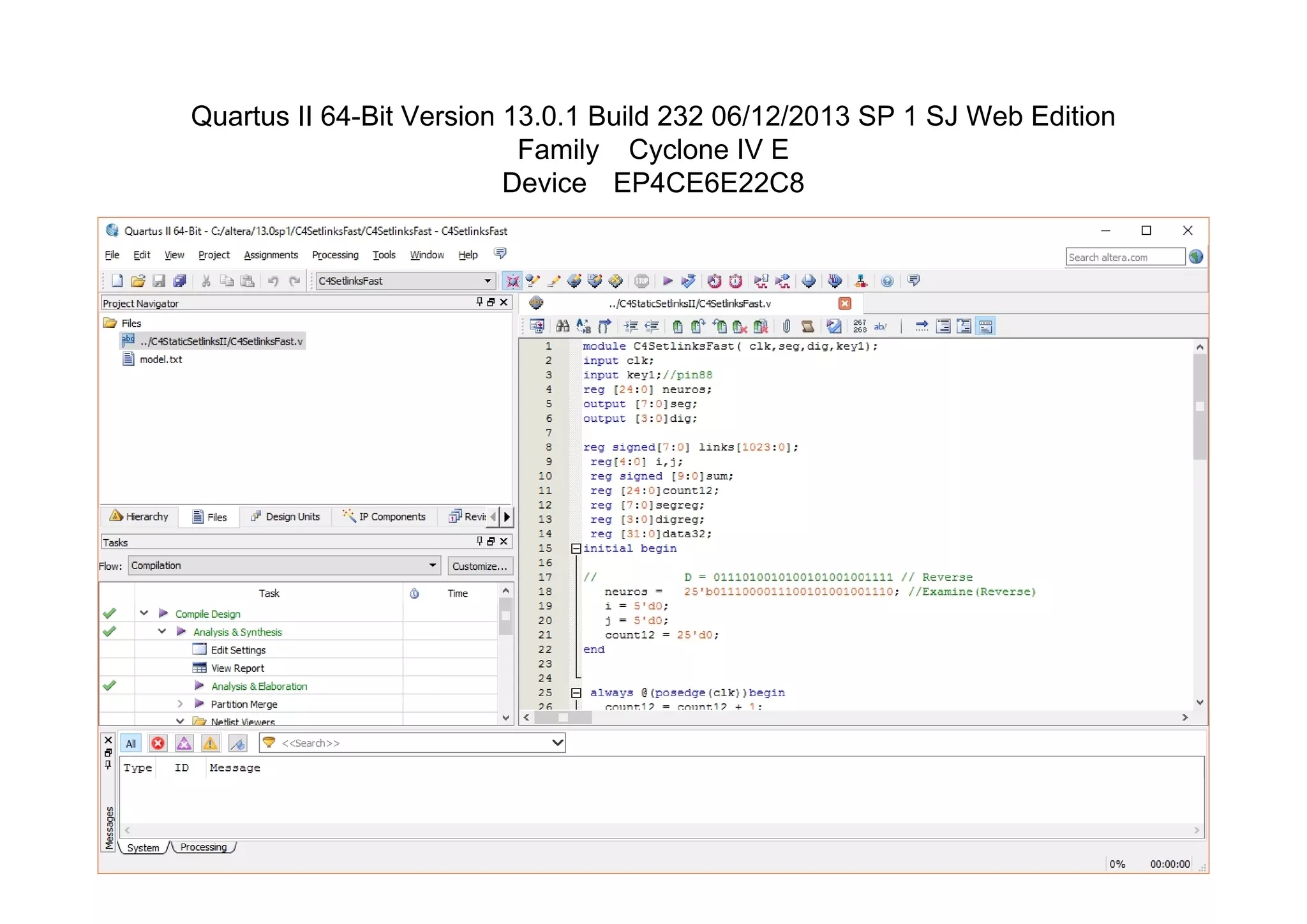
Task: Open the C4SetlinksFast revision dropdown
Action: click(x=488, y=281)
